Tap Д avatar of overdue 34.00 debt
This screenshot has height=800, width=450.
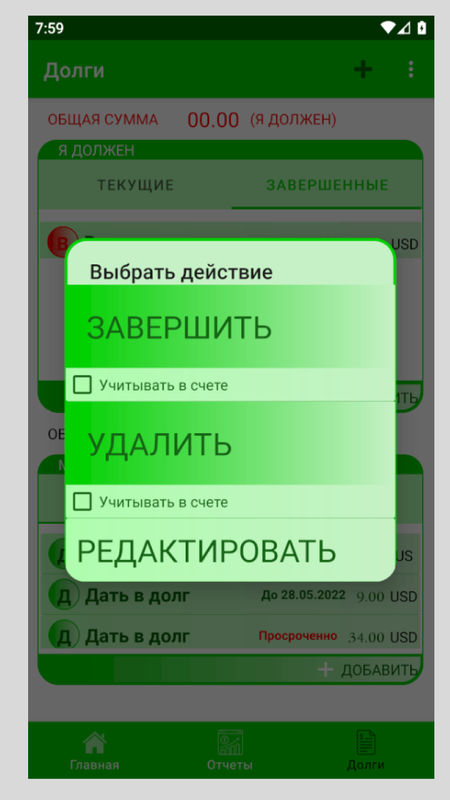(64, 635)
